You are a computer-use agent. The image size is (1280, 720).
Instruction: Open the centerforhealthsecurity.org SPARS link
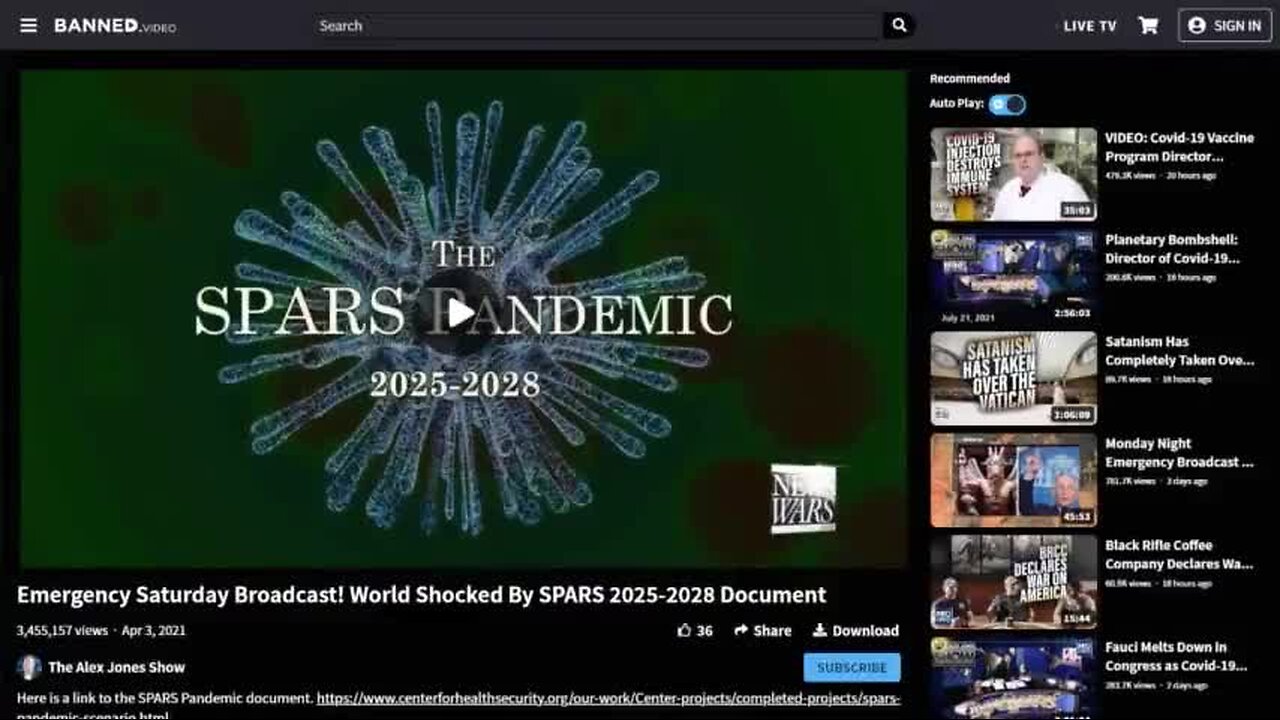pos(609,698)
